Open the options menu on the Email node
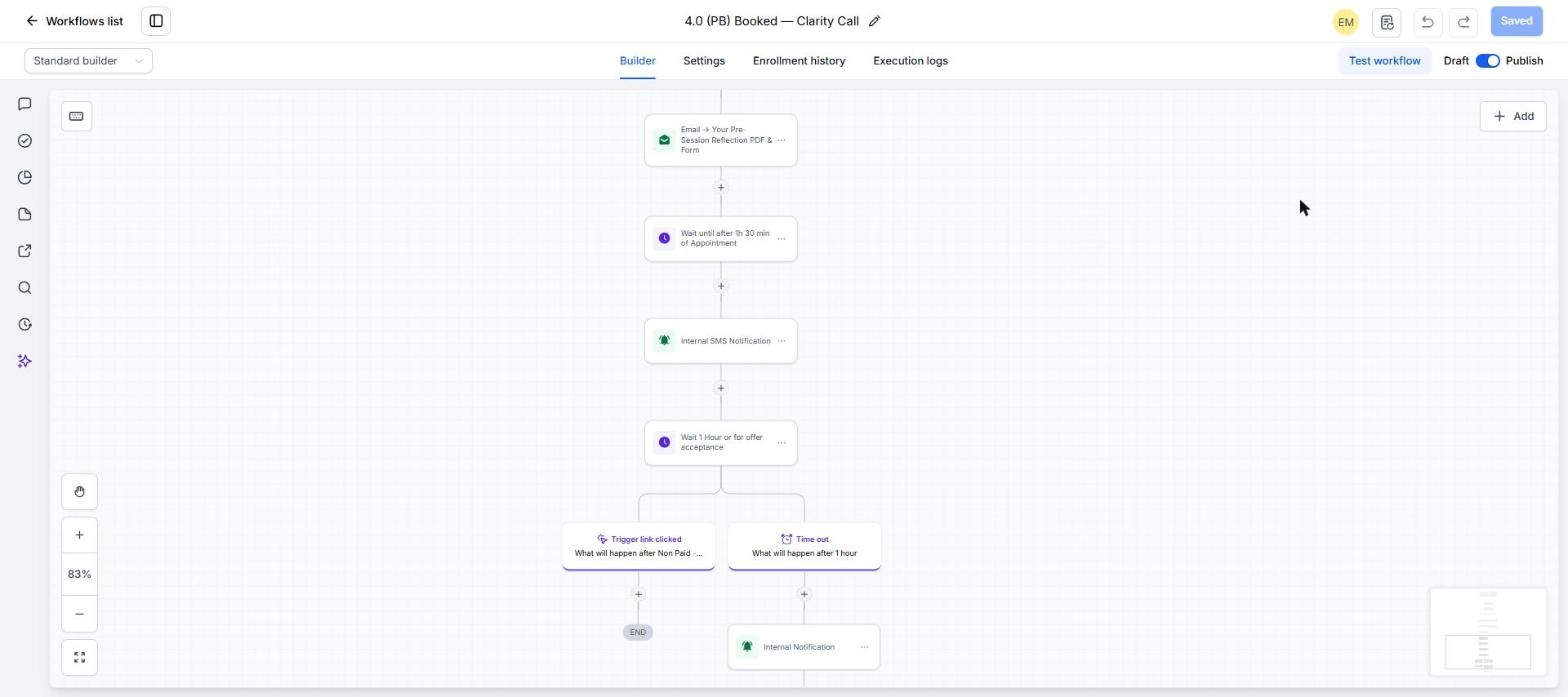Screen dimensions: 1568x697 tap(782, 140)
